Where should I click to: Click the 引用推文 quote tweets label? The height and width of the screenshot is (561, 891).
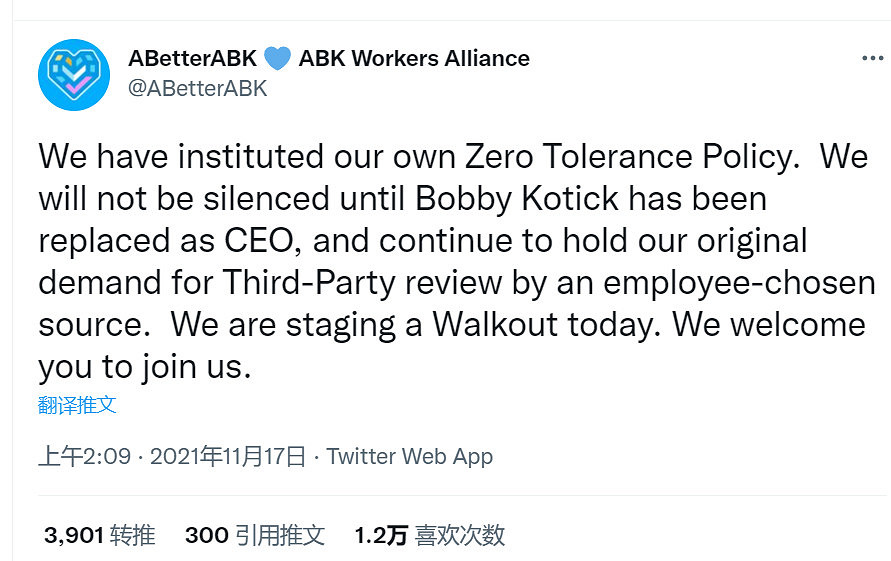tap(280, 535)
